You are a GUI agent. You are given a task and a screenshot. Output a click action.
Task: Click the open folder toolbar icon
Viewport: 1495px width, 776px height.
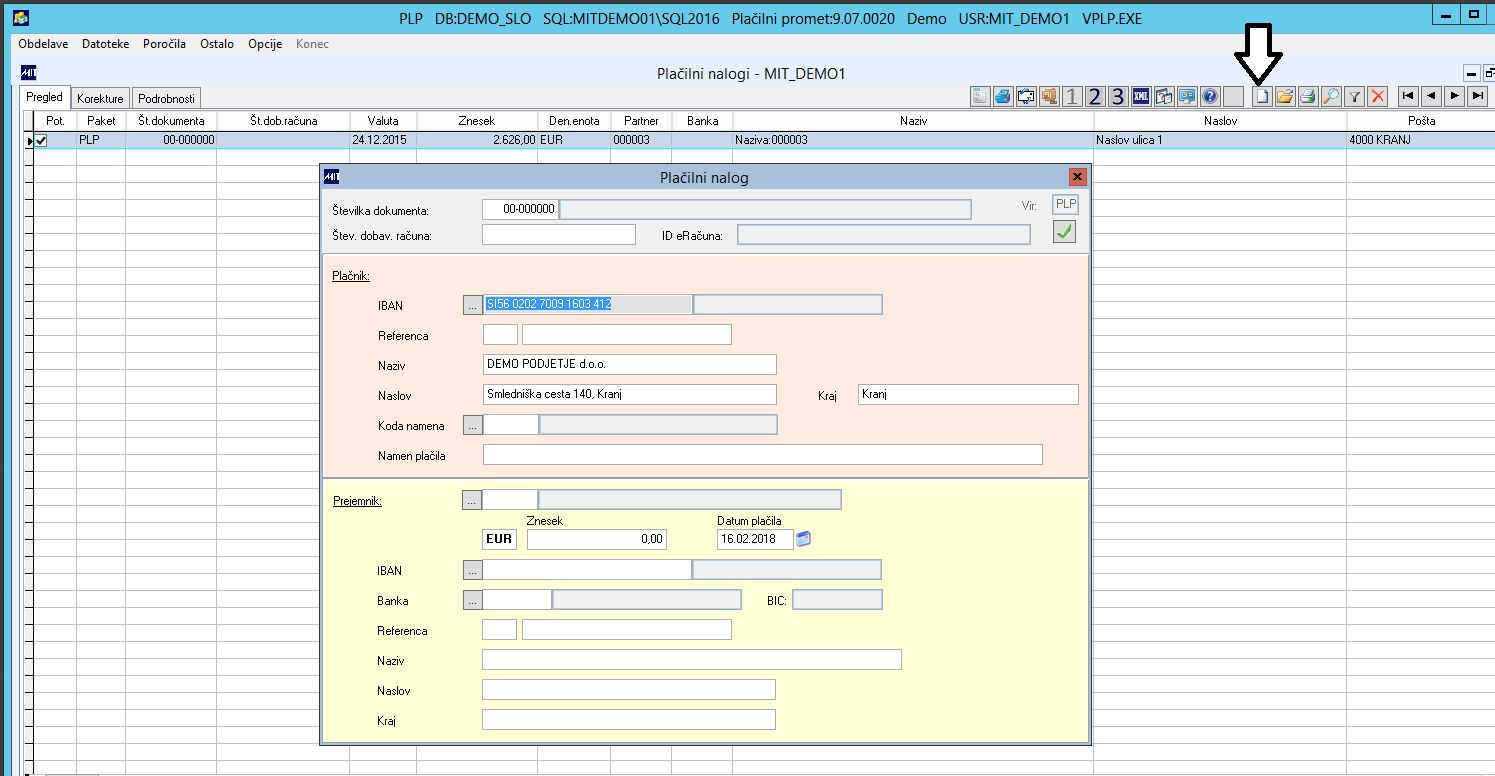(1285, 96)
